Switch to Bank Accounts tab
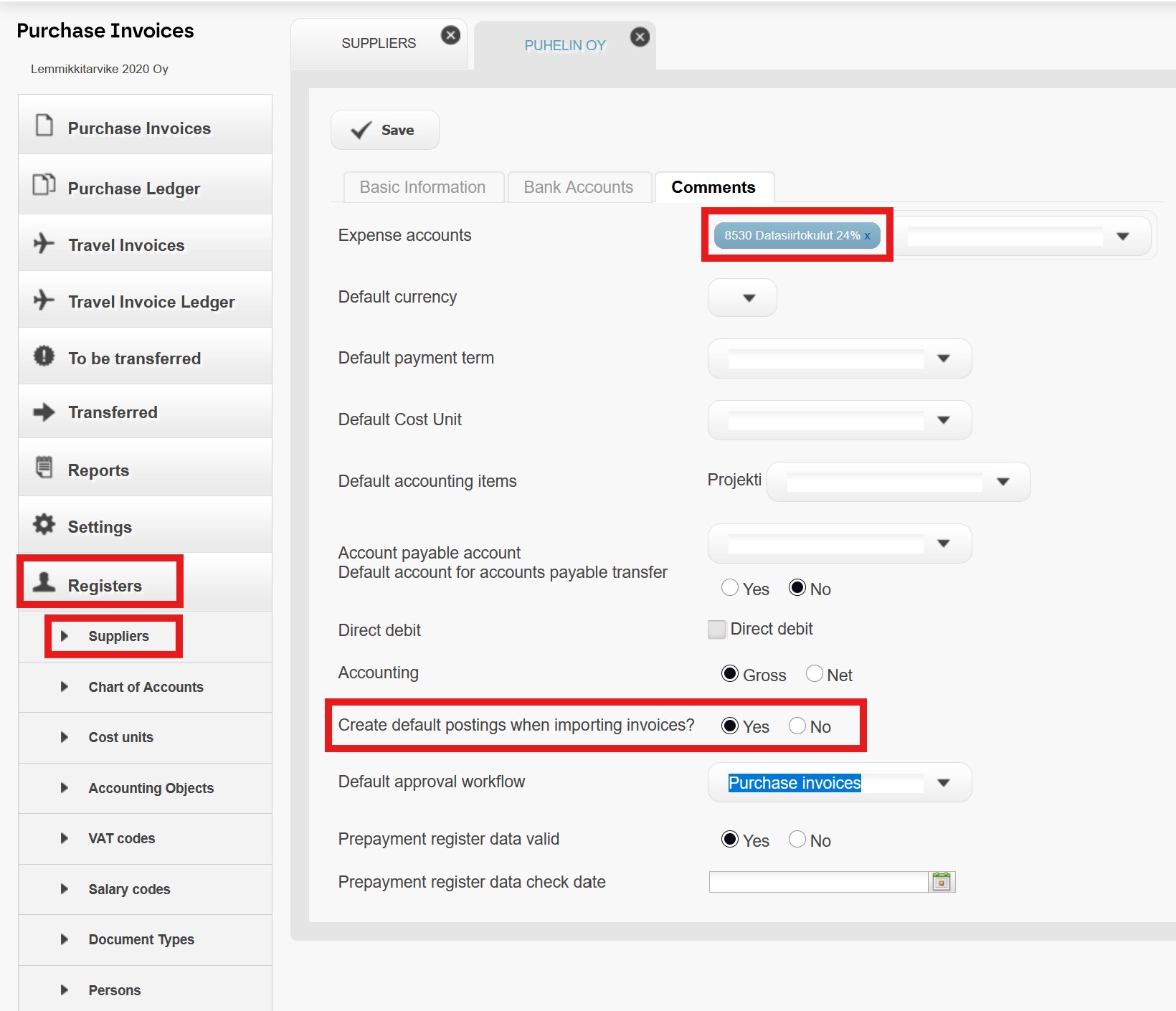 [579, 187]
